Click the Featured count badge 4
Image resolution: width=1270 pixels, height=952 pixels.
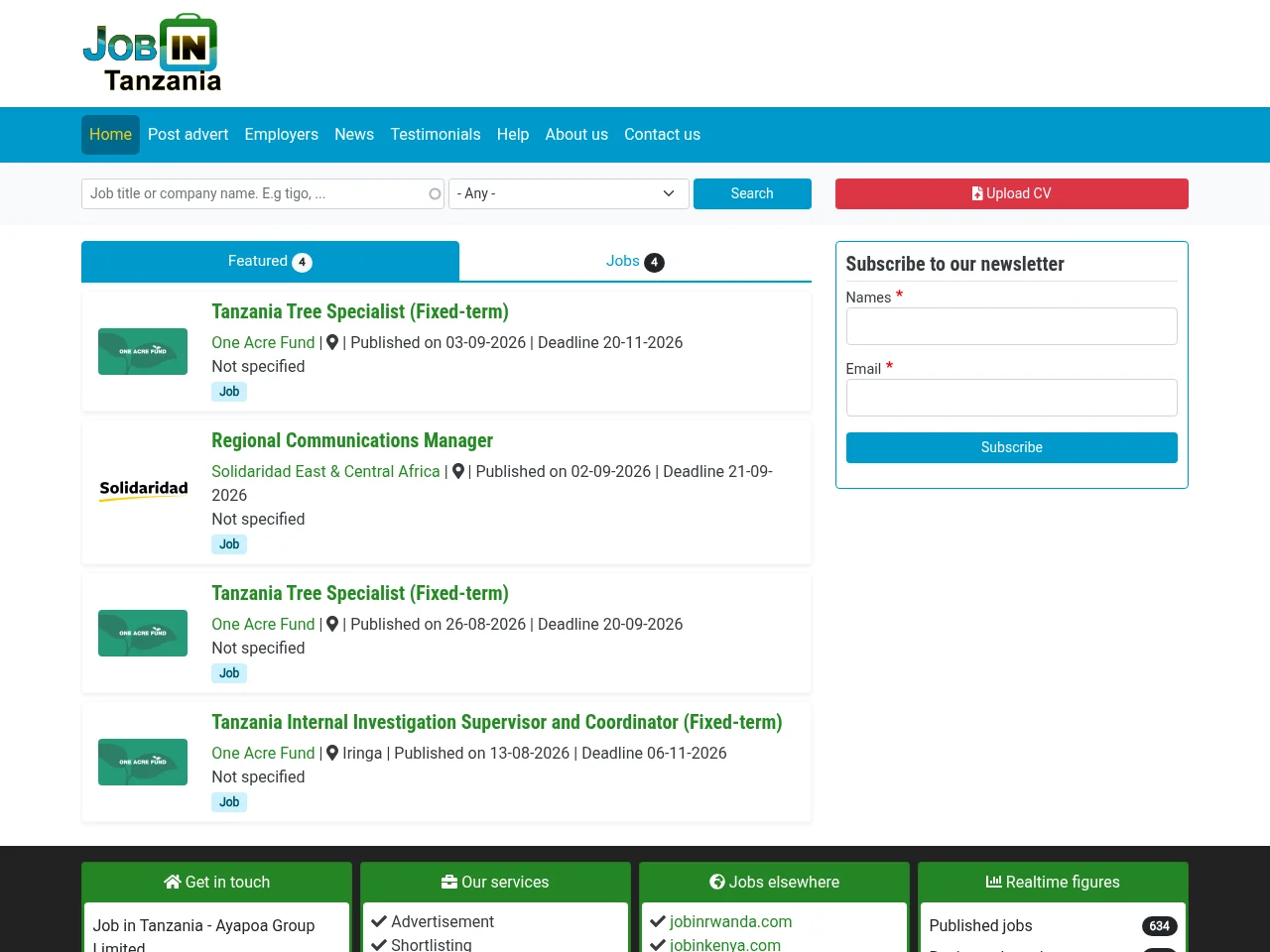(302, 262)
